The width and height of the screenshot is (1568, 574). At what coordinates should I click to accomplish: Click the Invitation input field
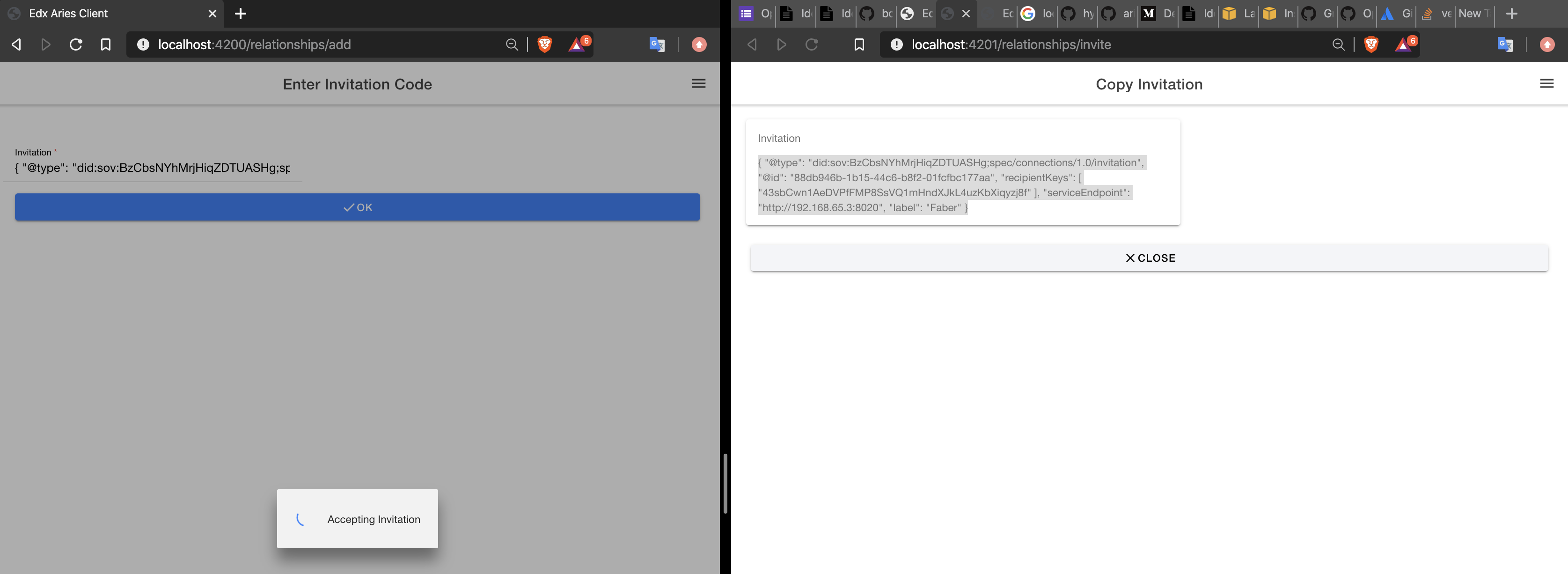[x=152, y=168]
